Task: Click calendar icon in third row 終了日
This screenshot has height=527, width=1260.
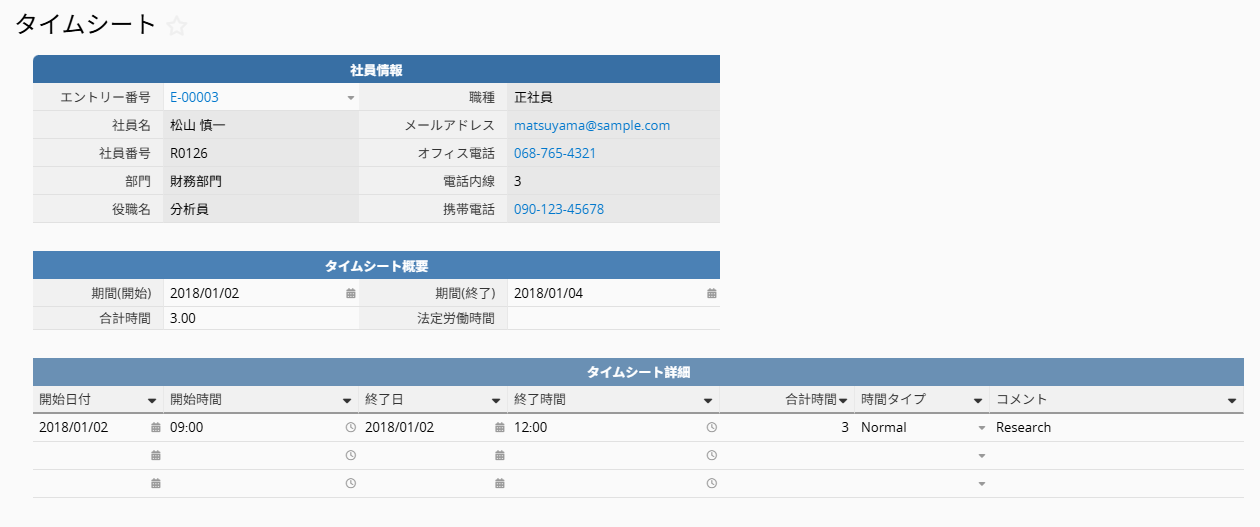Action: (x=499, y=484)
